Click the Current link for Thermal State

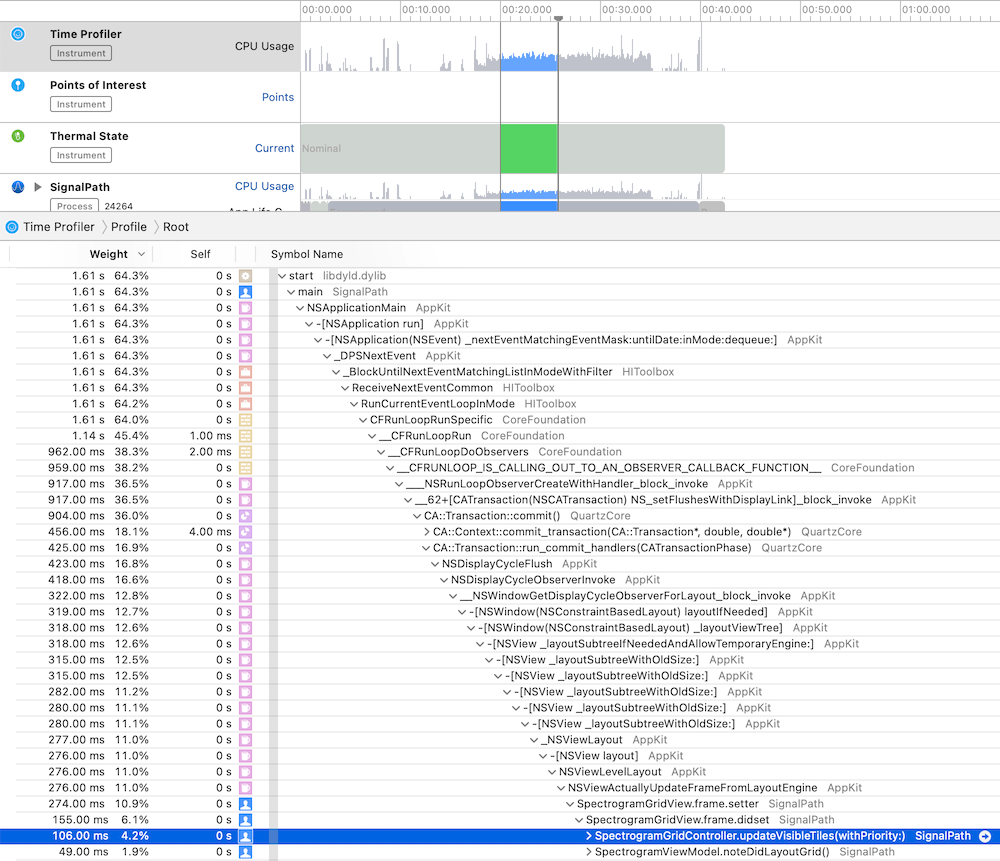[274, 147]
